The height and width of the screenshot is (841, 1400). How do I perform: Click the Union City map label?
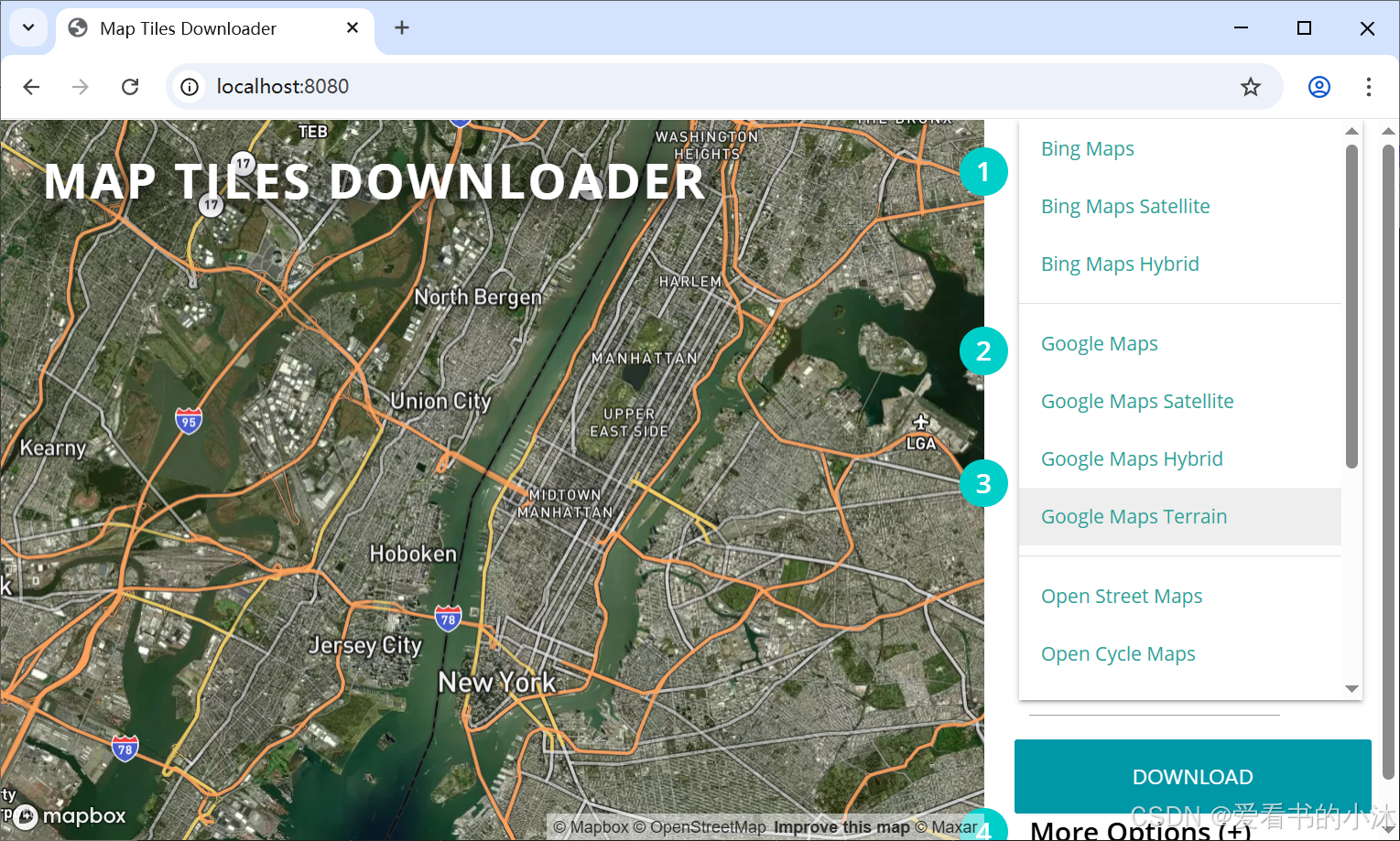(441, 401)
